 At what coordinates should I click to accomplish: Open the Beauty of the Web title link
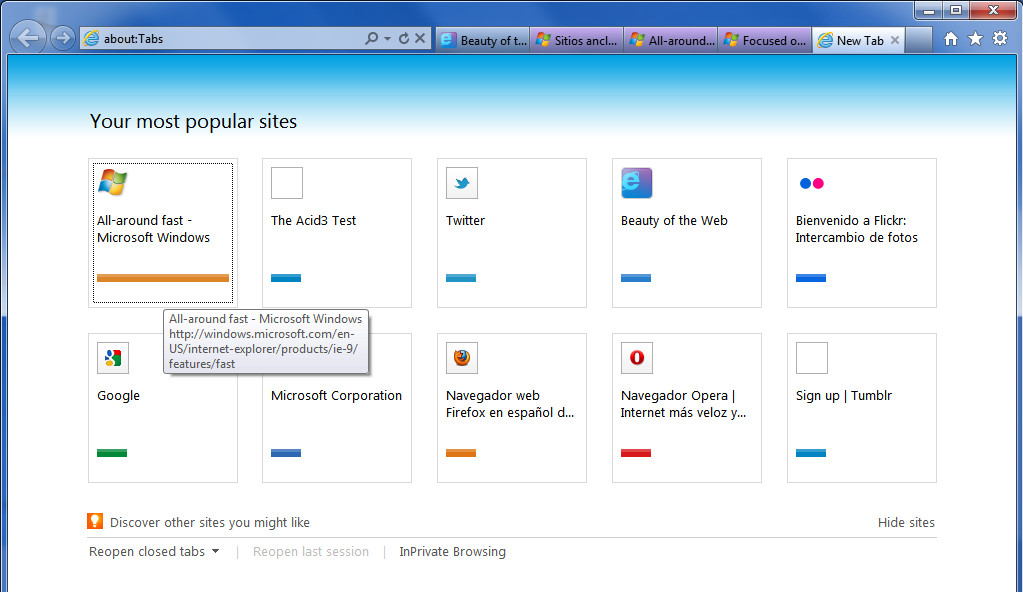click(x=674, y=221)
